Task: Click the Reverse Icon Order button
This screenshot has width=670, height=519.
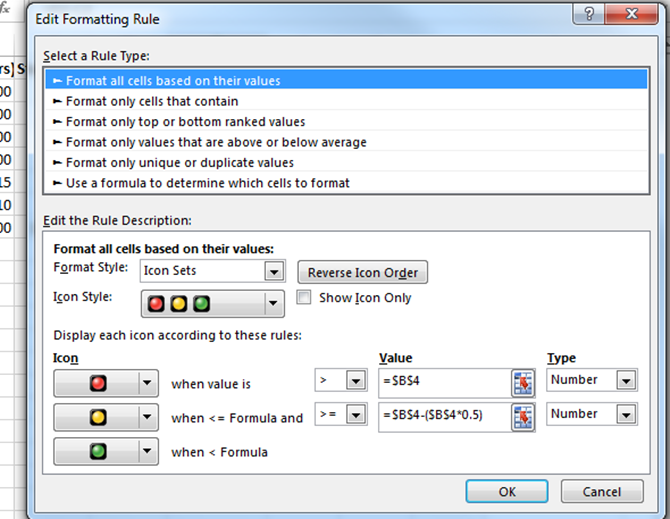Action: (x=363, y=273)
